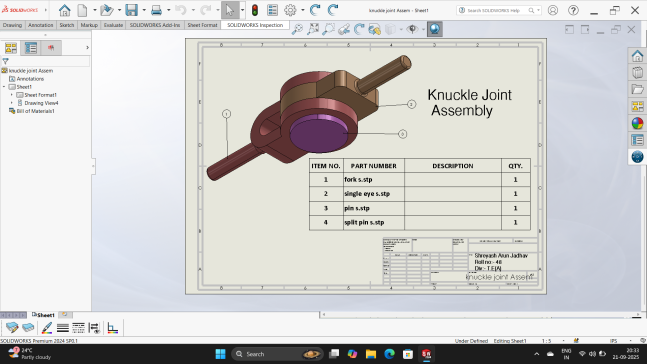This screenshot has height=364, width=647.
Task: Open the FeatureManager design tree tab
Action: [11, 48]
